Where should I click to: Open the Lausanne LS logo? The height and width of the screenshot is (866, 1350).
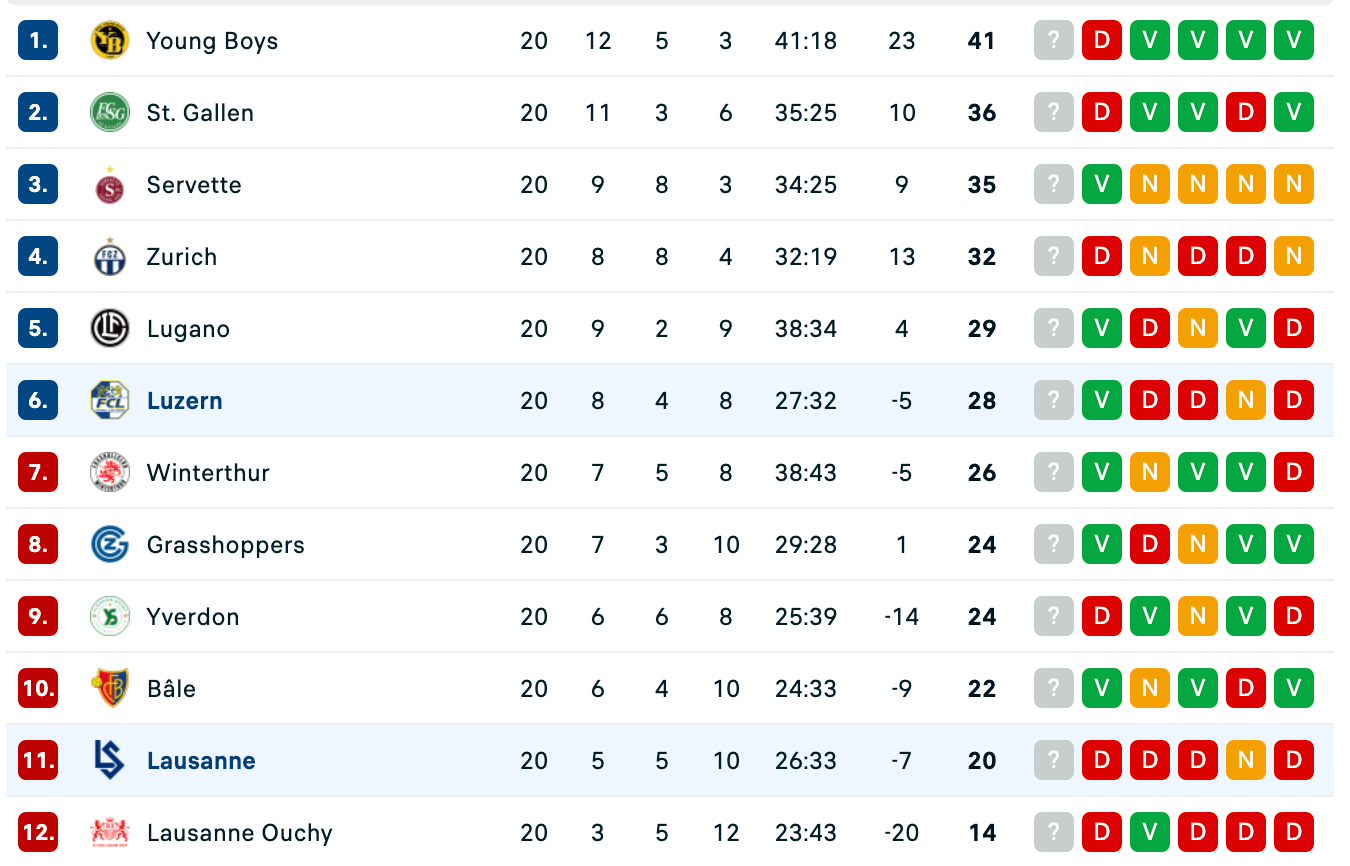tap(109, 761)
